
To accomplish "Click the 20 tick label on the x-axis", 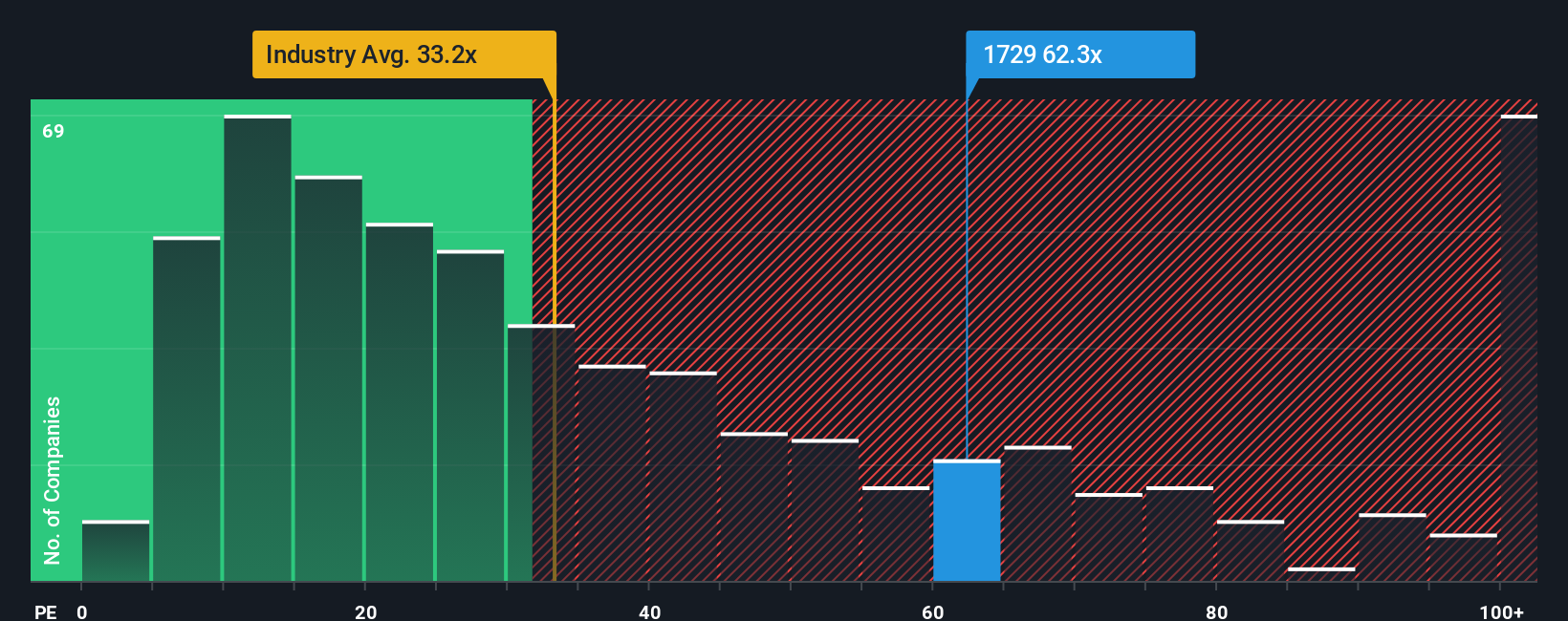I will tap(365, 611).
